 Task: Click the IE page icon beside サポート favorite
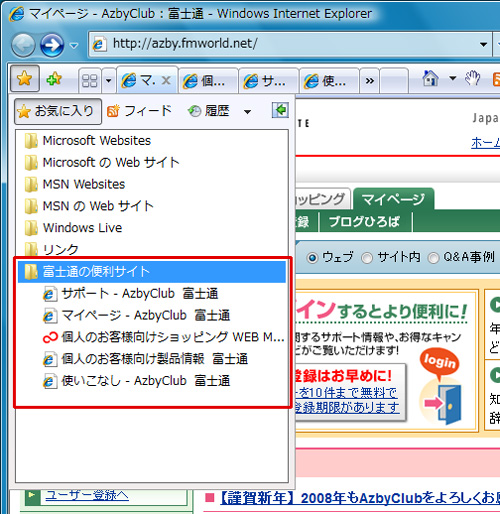49,294
